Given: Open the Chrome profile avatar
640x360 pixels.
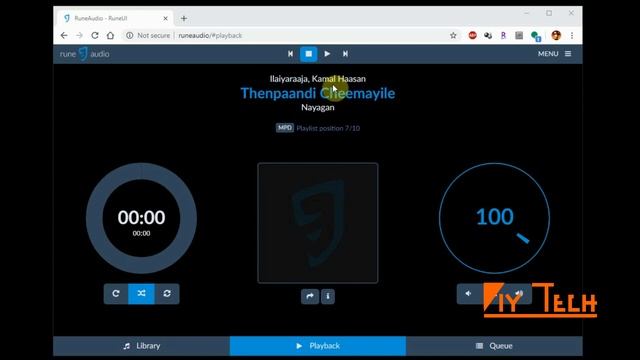Looking at the screenshot, I should [x=556, y=36].
